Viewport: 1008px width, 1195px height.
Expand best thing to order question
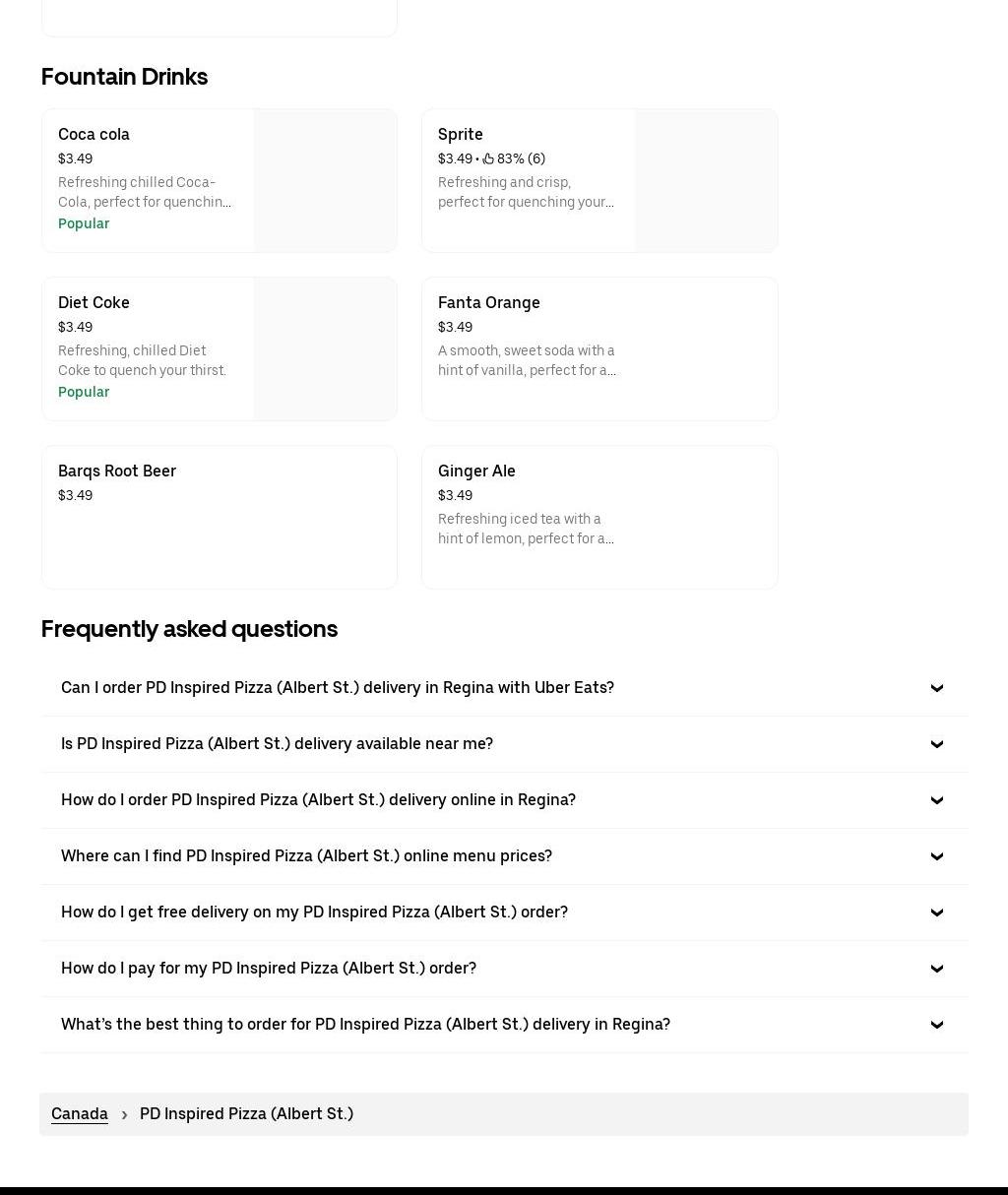click(x=504, y=1025)
